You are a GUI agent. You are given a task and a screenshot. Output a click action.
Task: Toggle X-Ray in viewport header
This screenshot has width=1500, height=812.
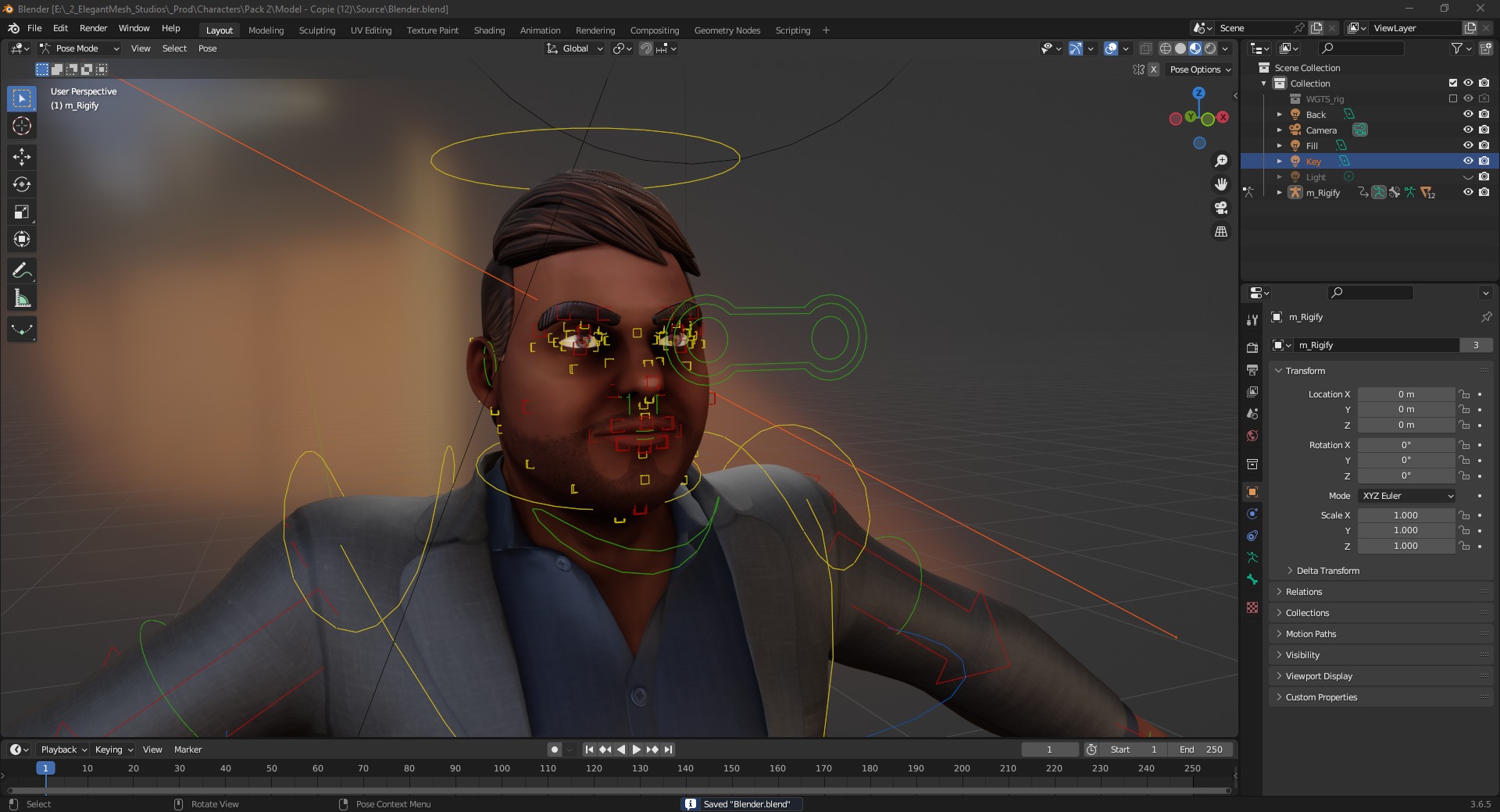[x=1146, y=48]
